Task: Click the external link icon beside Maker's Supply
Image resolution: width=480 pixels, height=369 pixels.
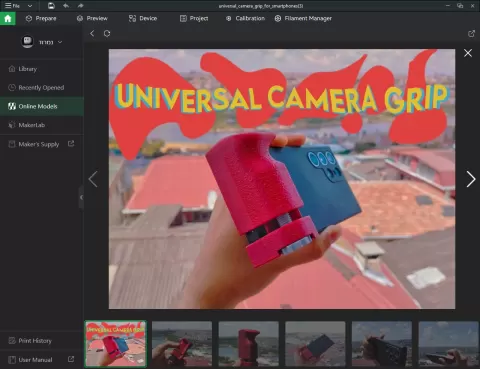Action: [x=71, y=144]
